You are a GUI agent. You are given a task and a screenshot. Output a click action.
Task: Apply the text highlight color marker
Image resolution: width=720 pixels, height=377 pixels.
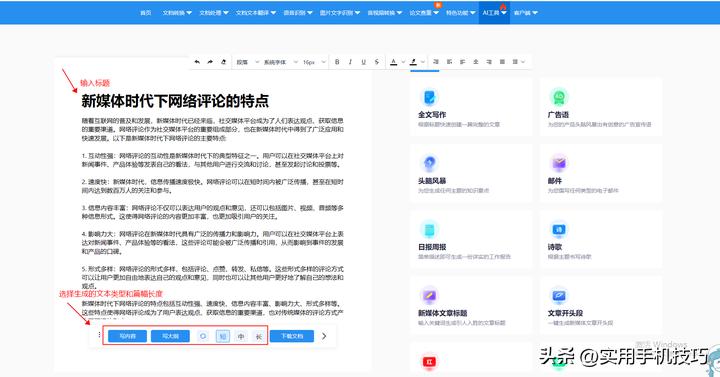413,62
